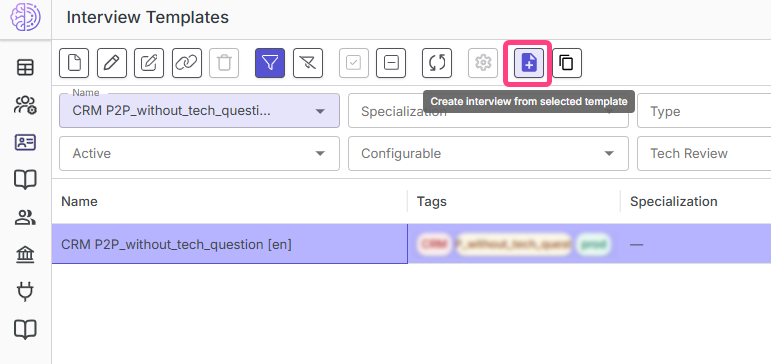Expand the Active filter dropdown
771x364 pixels.
point(199,153)
